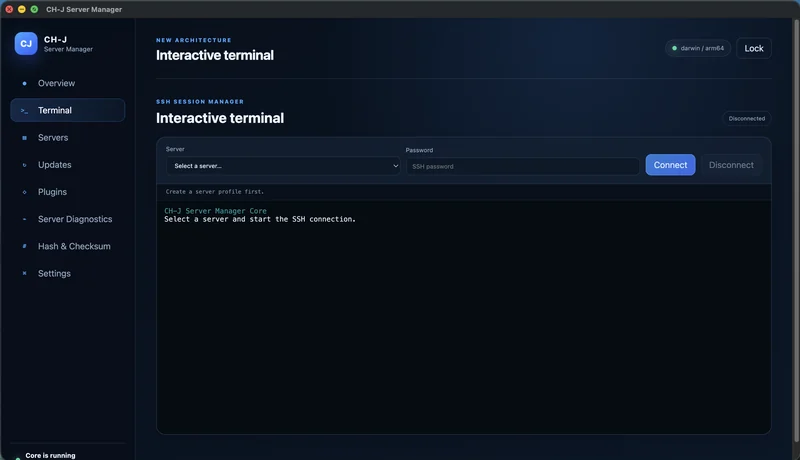Click the Terminal prompt icon
This screenshot has height=460, width=800.
(24, 110)
